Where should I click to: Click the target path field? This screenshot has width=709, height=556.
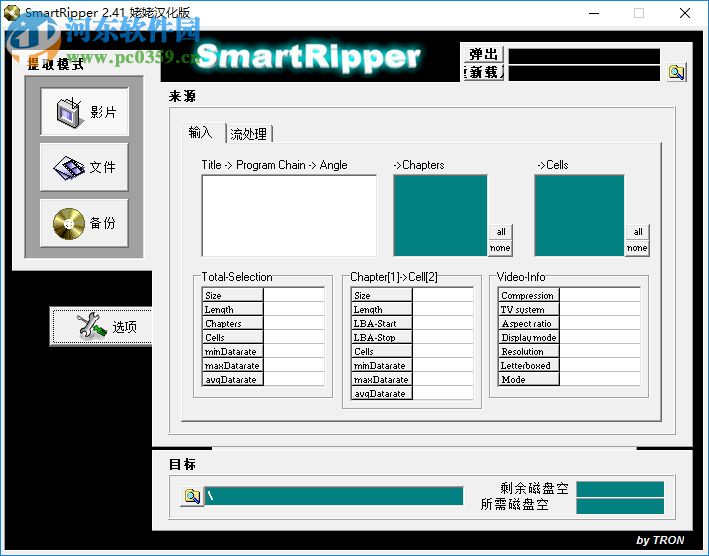point(334,496)
